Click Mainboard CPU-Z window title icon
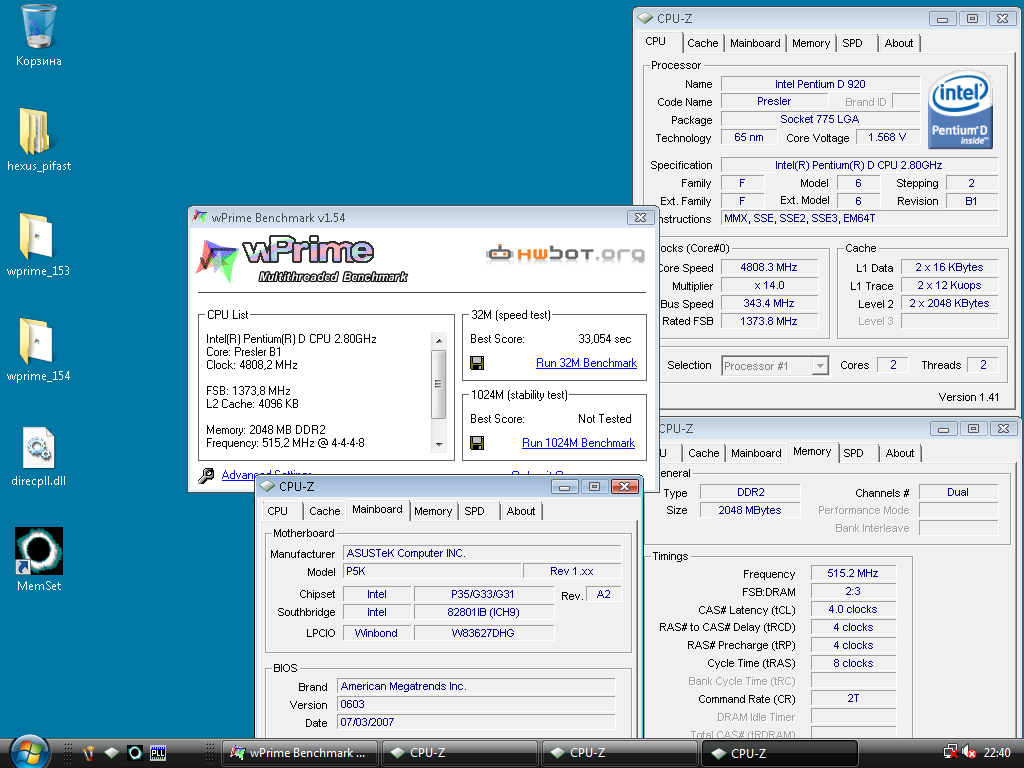Screen dimensions: 1024x768 267,487
